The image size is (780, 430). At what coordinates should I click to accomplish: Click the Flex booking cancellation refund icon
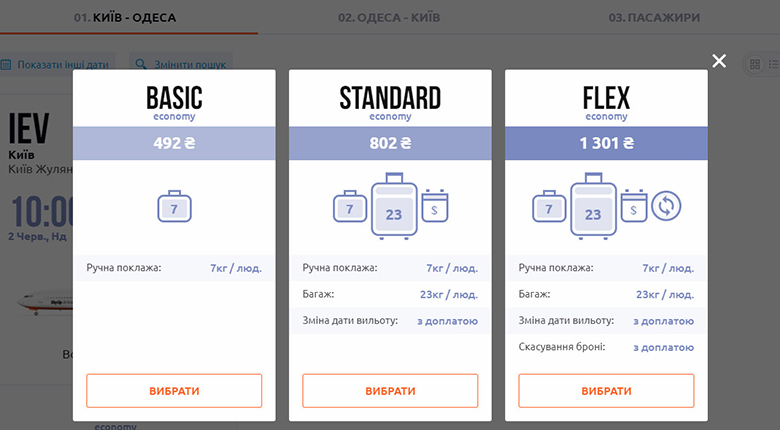click(666, 207)
